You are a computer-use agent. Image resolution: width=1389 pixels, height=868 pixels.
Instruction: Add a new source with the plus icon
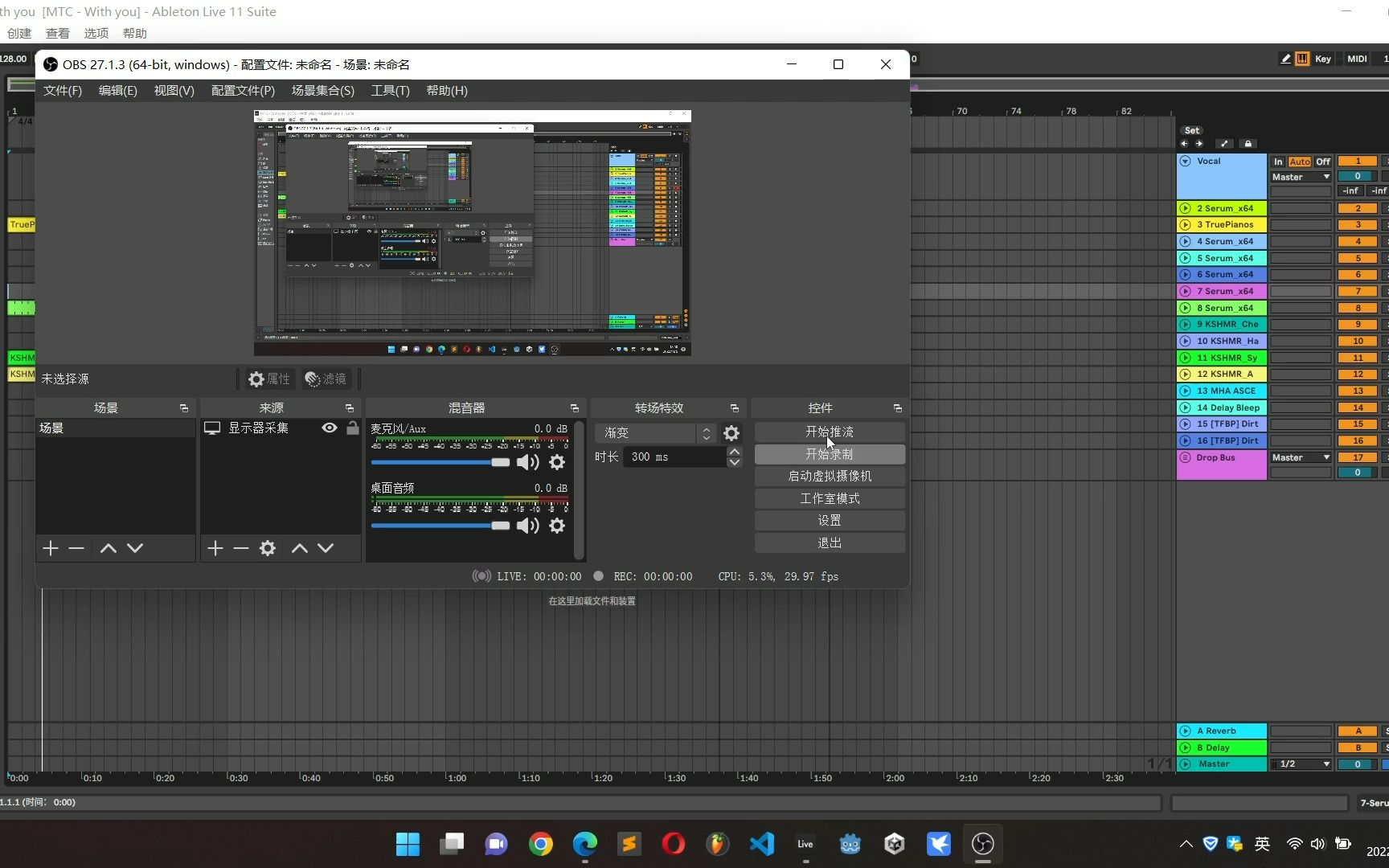(x=215, y=548)
